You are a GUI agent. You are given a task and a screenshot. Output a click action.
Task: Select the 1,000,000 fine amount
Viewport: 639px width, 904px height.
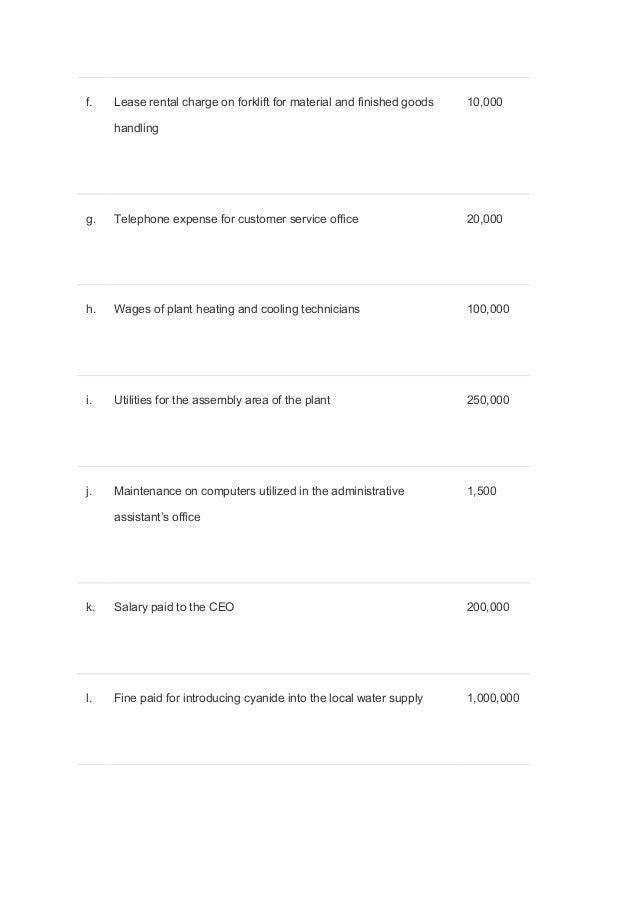tap(493, 698)
